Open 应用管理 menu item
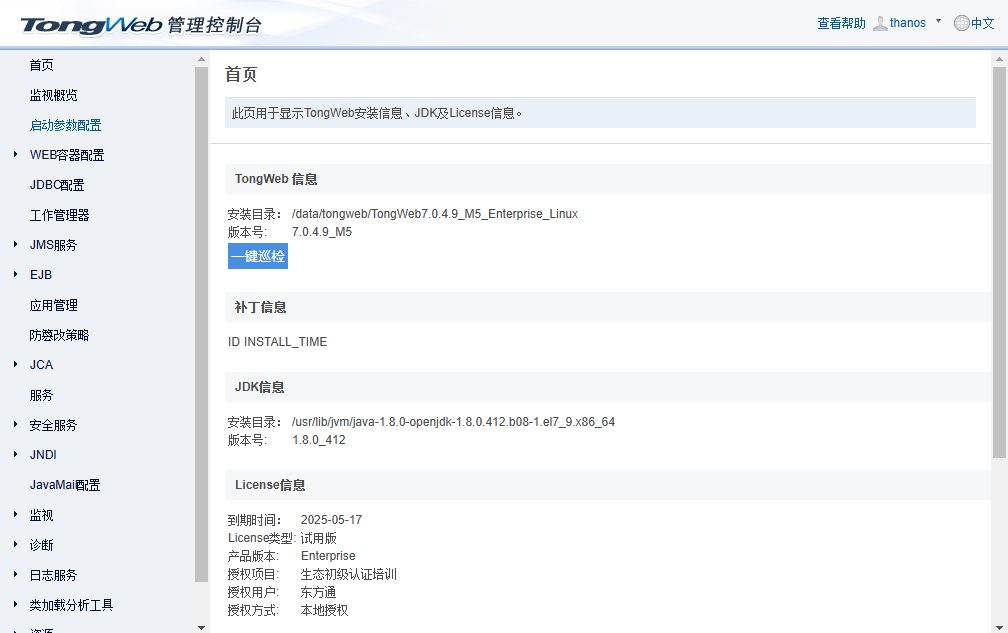 tap(53, 305)
